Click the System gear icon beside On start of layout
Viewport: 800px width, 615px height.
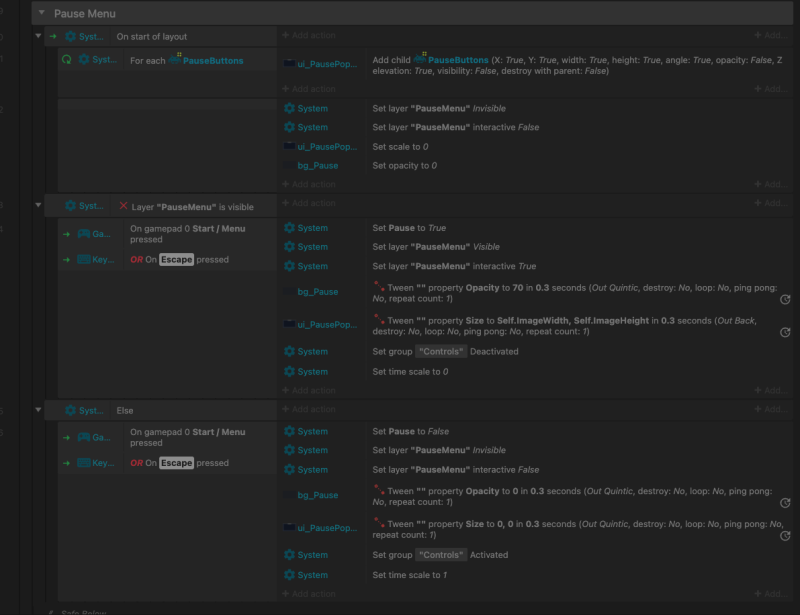pyautogui.click(x=70, y=36)
